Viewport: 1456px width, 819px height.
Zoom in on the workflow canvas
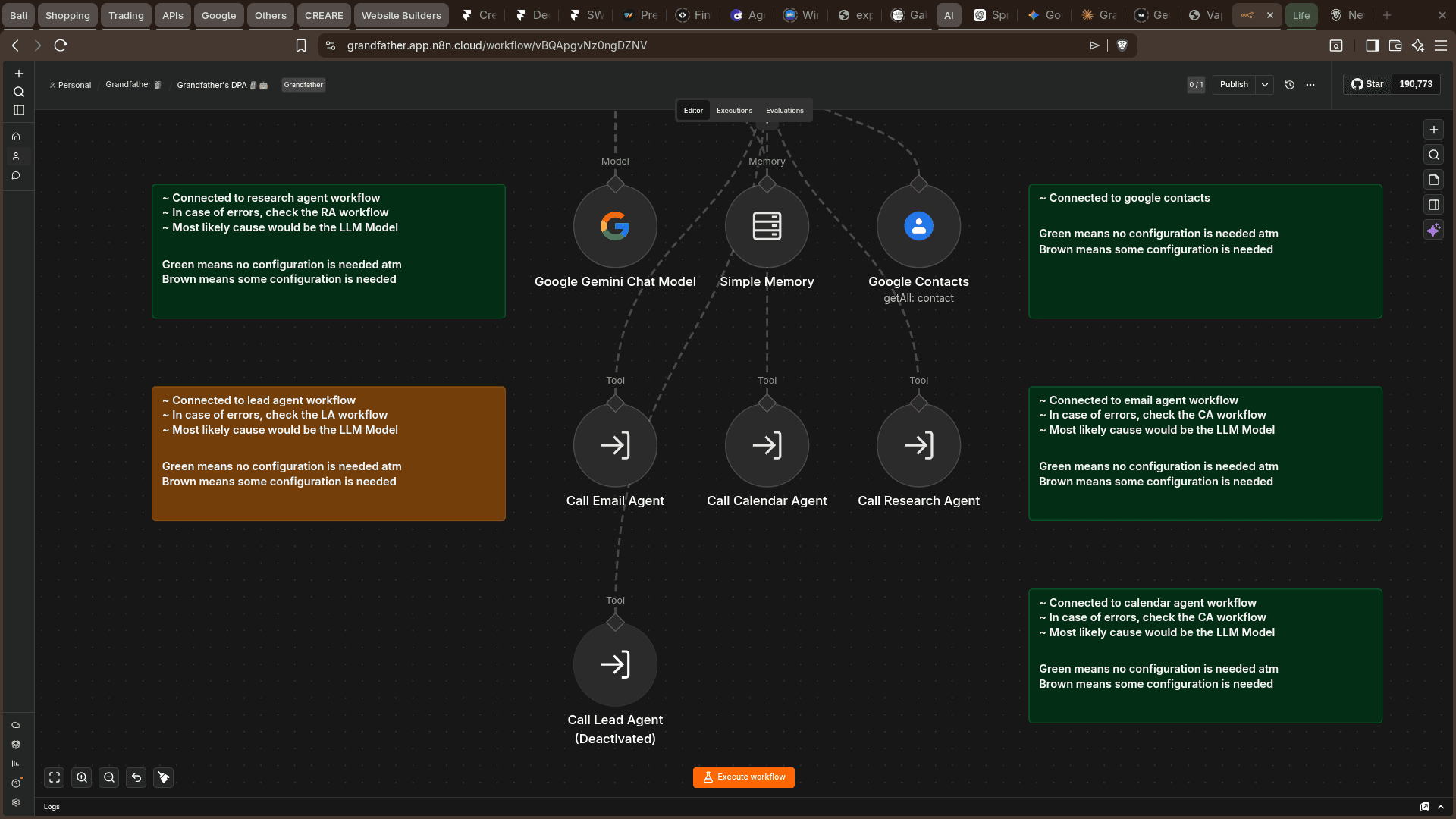tap(82, 777)
